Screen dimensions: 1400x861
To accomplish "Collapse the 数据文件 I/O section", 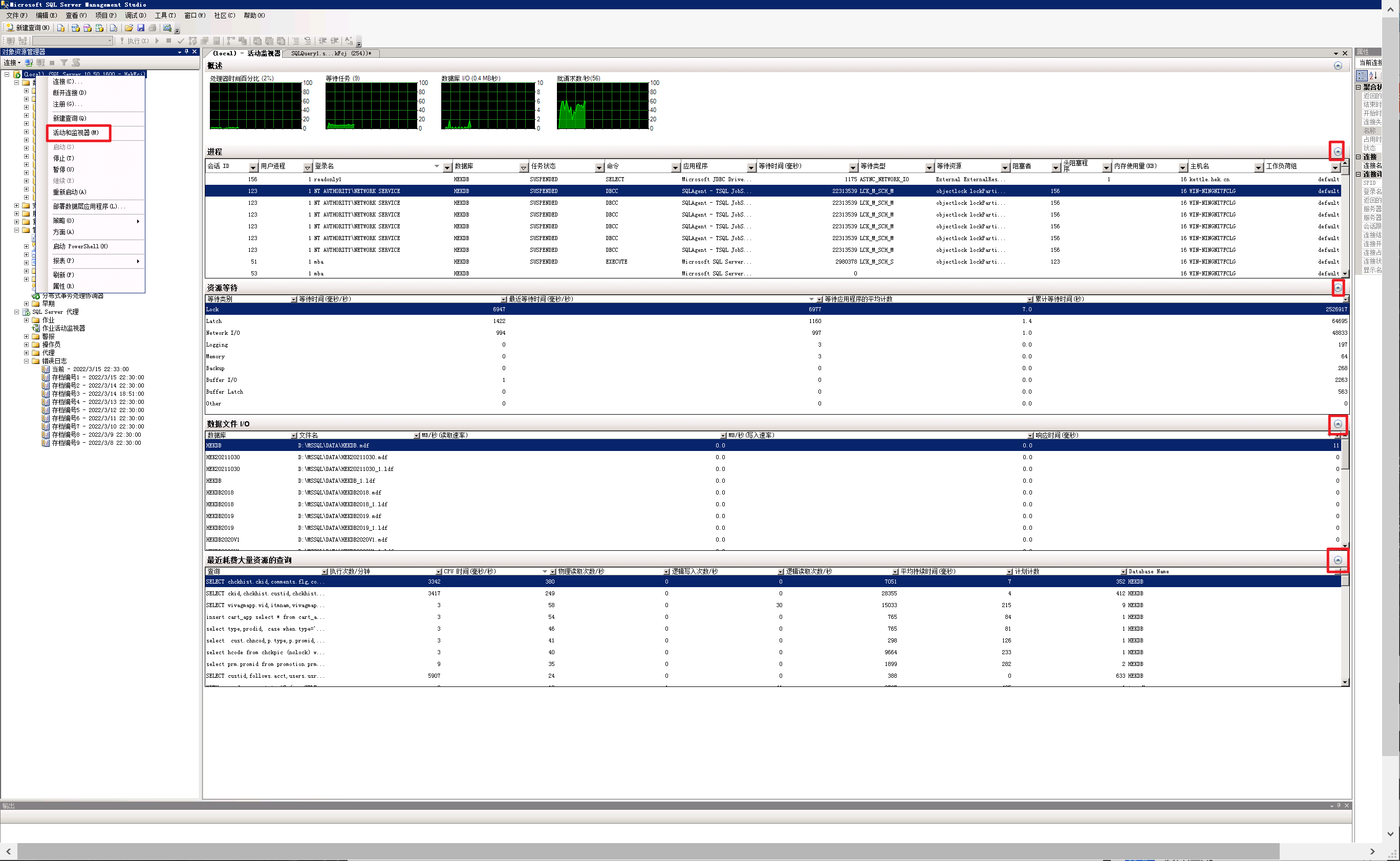I will pos(1338,424).
